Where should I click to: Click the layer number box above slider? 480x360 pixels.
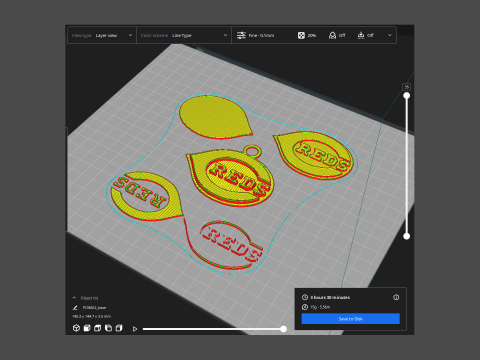tap(407, 87)
